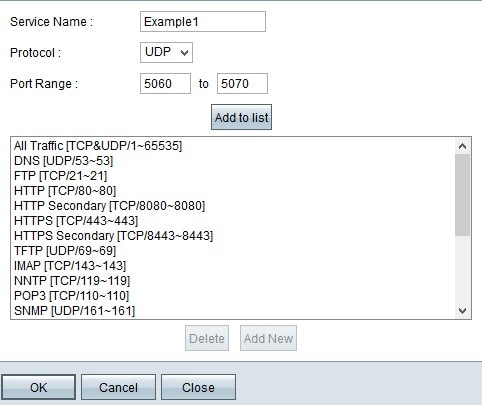Click the Service Name input field

[x=203, y=22]
